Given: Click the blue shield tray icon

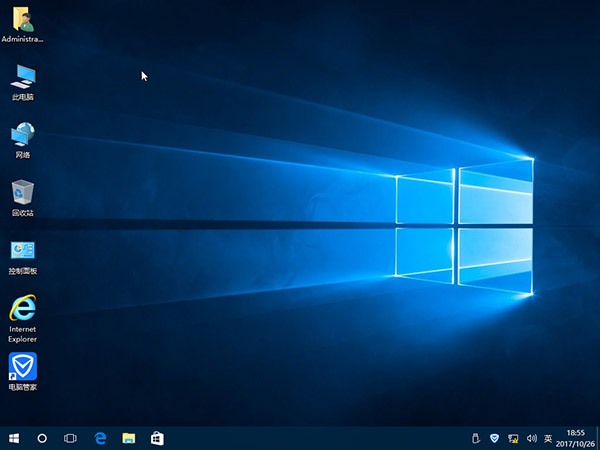Looking at the screenshot, I should point(494,438).
